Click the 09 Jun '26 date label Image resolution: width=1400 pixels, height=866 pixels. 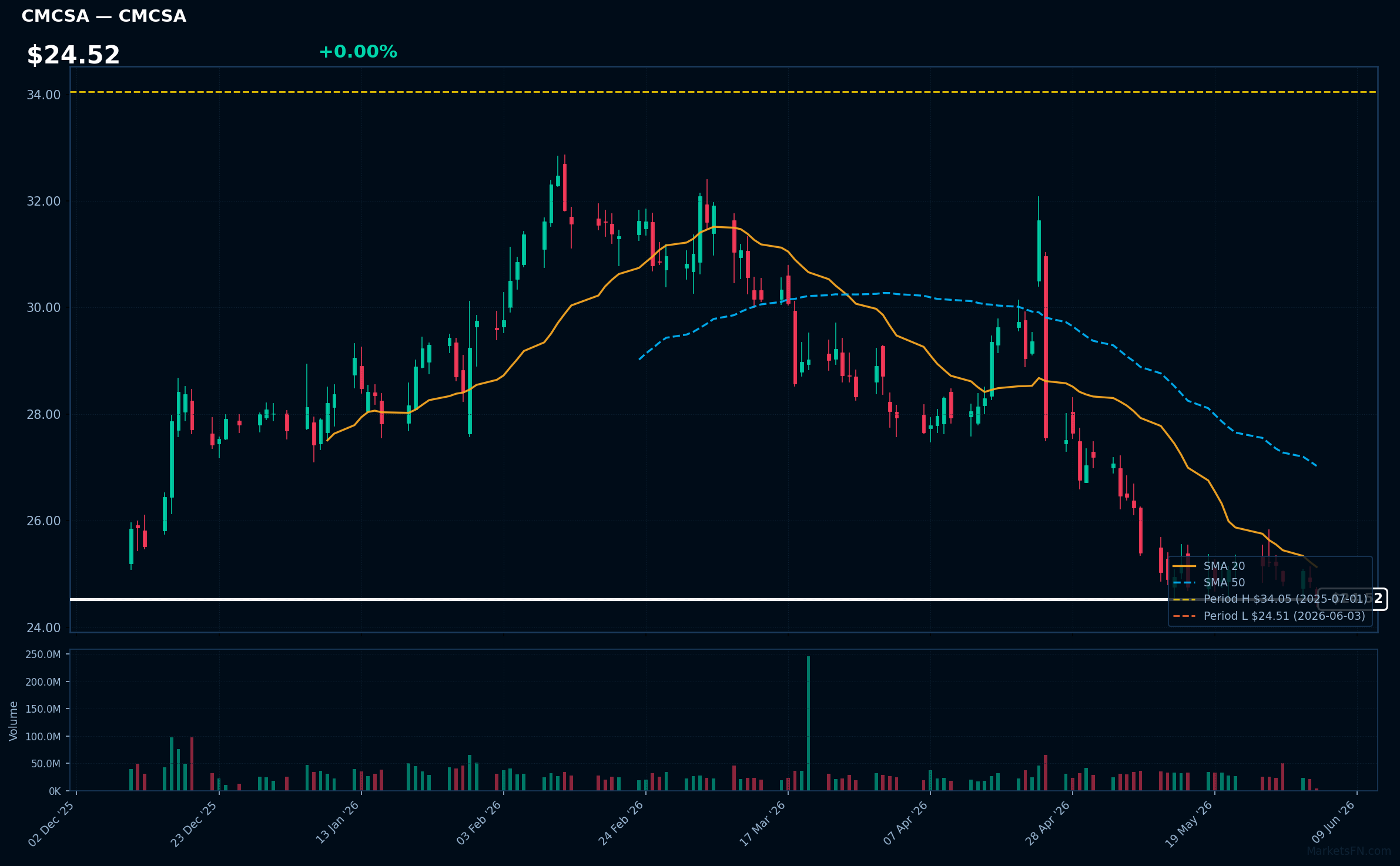[x=1333, y=822]
